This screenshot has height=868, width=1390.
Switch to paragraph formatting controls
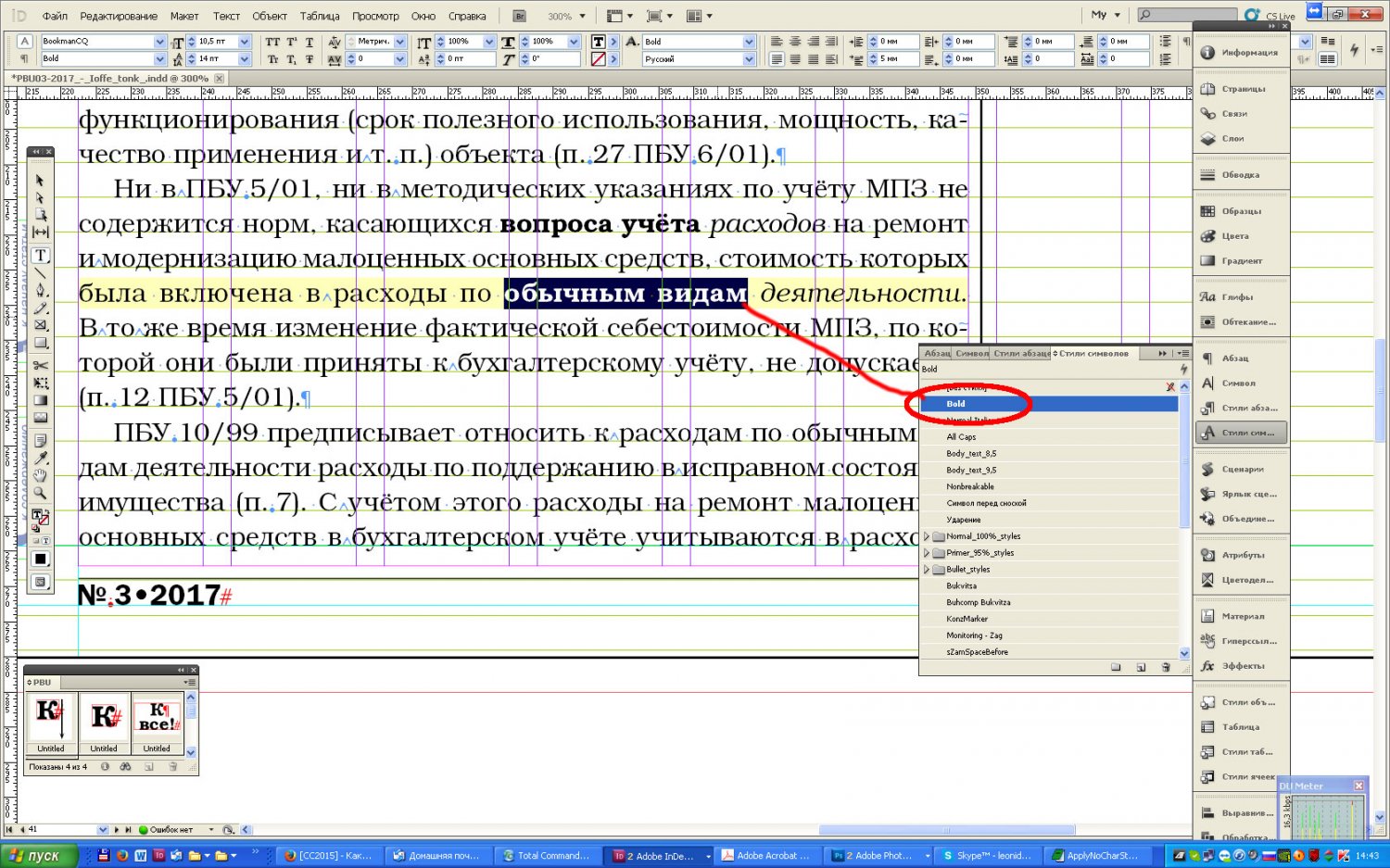click(24, 58)
